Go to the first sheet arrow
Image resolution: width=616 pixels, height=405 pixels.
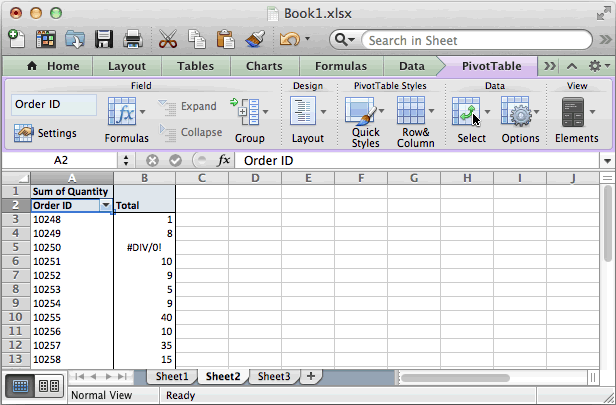pos(79,377)
